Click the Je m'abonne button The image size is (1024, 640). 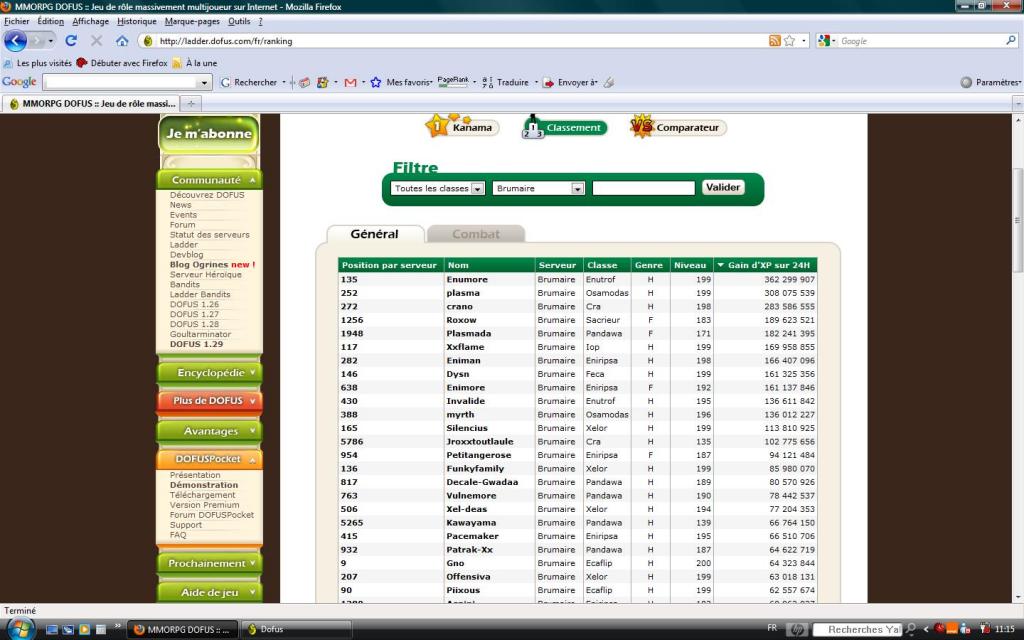coord(209,133)
